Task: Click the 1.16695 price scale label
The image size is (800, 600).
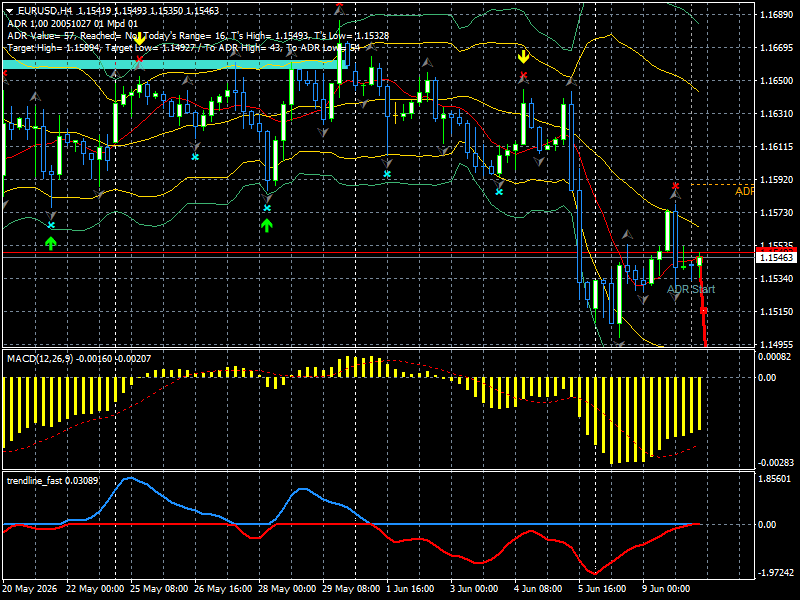Action: [777, 47]
